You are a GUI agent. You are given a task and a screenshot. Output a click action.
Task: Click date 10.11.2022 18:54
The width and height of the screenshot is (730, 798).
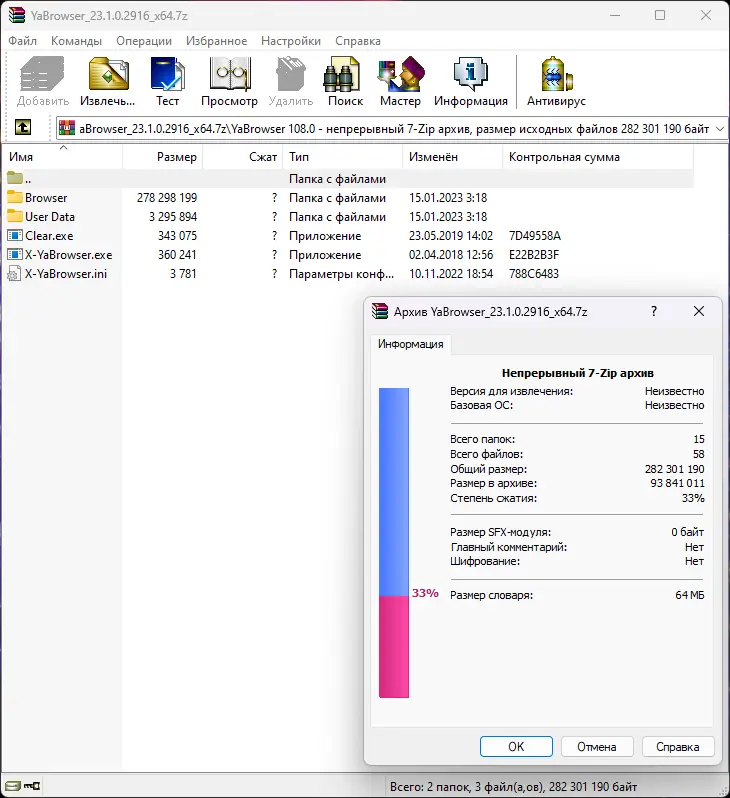(451, 274)
